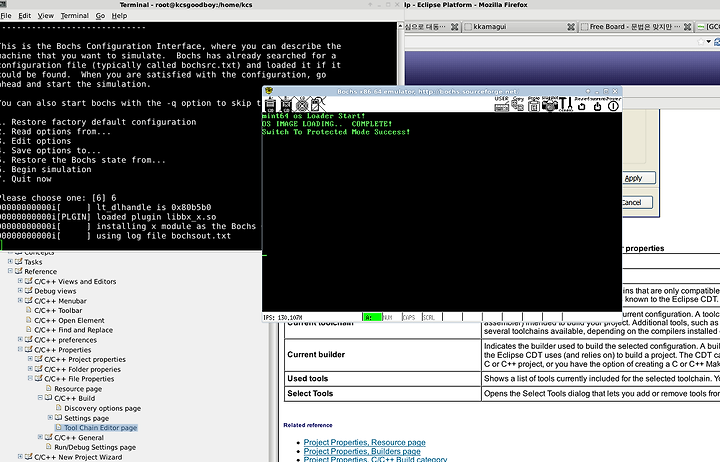
Task: Click Bochs Config tools icon
Action: (565, 104)
